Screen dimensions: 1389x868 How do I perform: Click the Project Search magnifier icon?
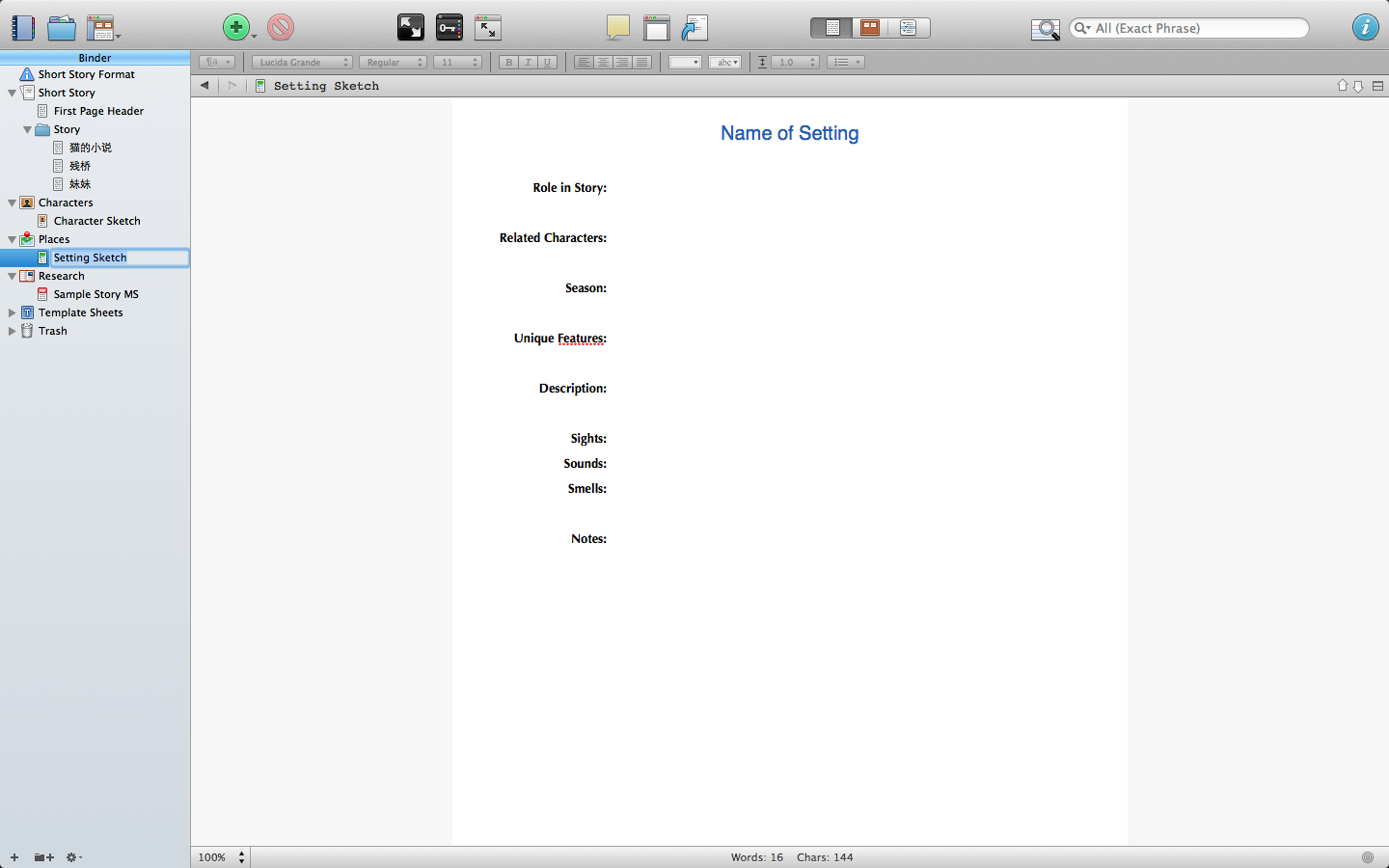(x=1045, y=29)
